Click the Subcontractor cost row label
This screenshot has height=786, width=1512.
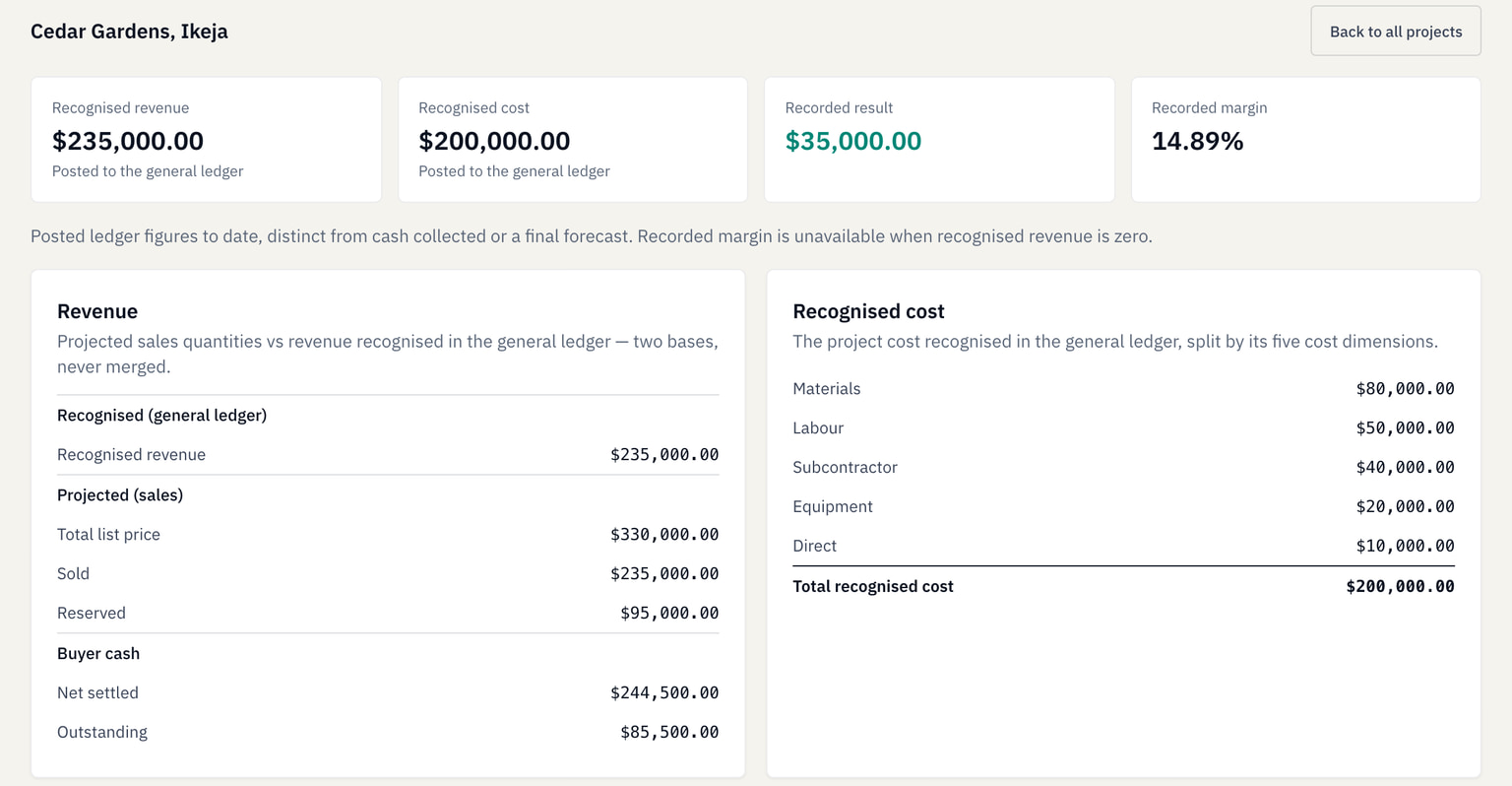tap(845, 467)
